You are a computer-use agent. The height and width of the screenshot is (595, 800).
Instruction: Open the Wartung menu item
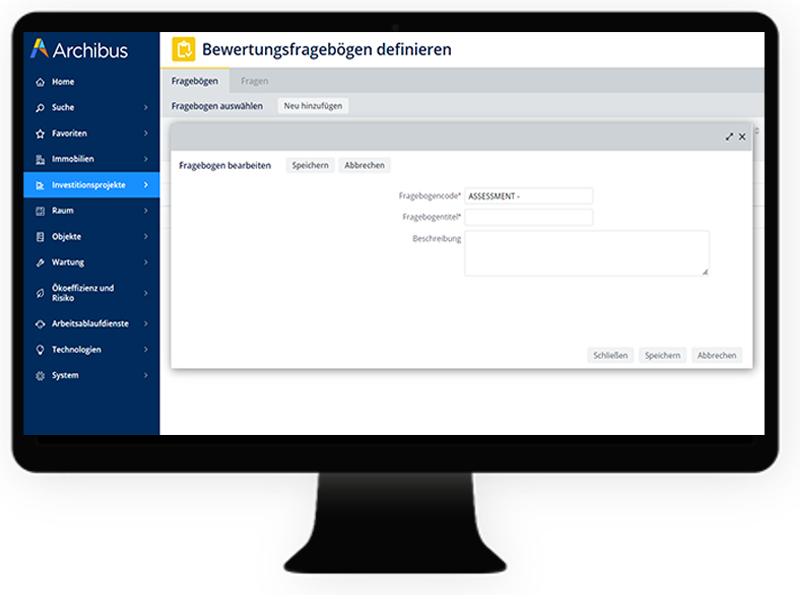pyautogui.click(x=91, y=262)
